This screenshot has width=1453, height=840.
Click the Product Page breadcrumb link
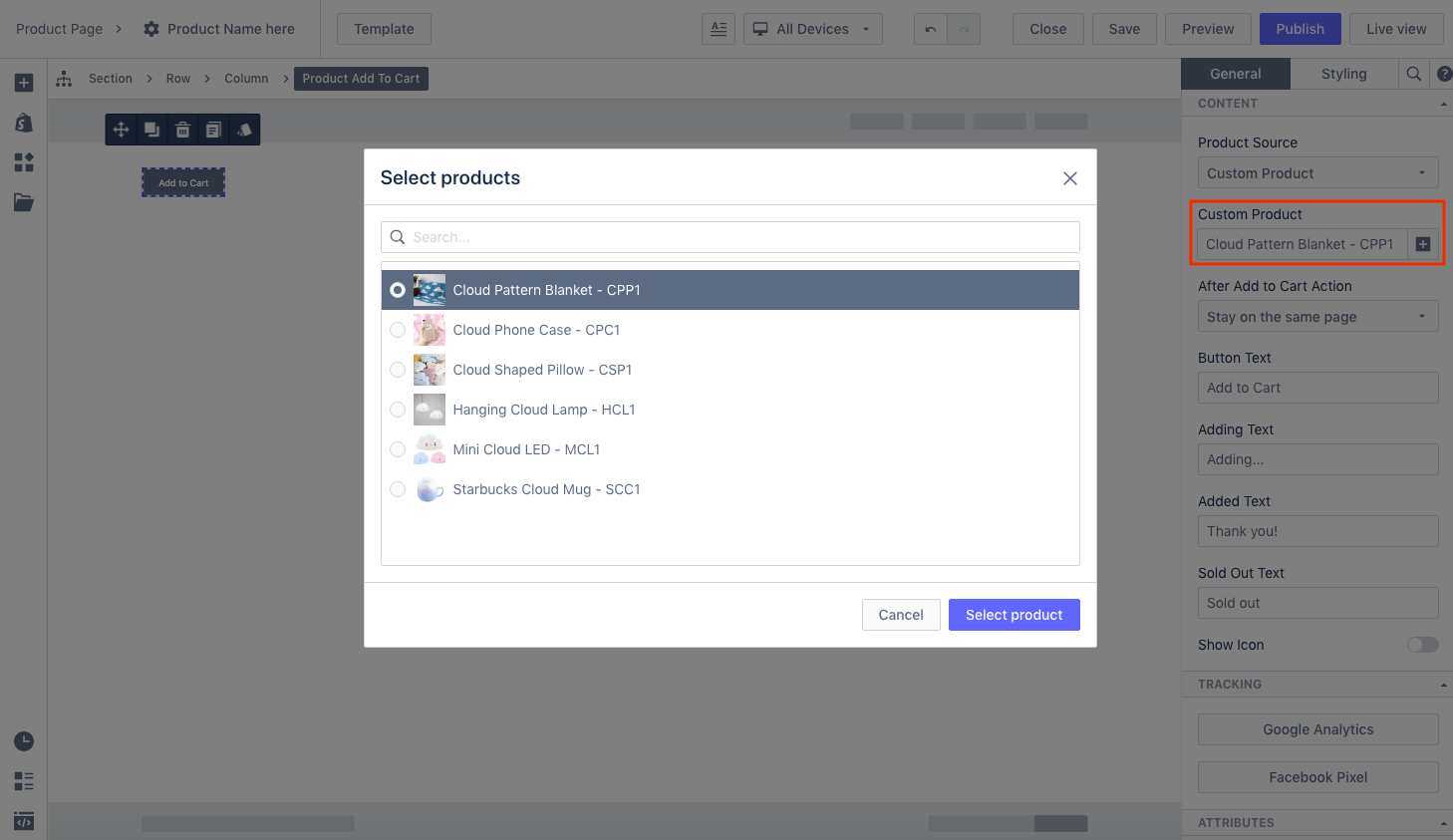[x=59, y=29]
